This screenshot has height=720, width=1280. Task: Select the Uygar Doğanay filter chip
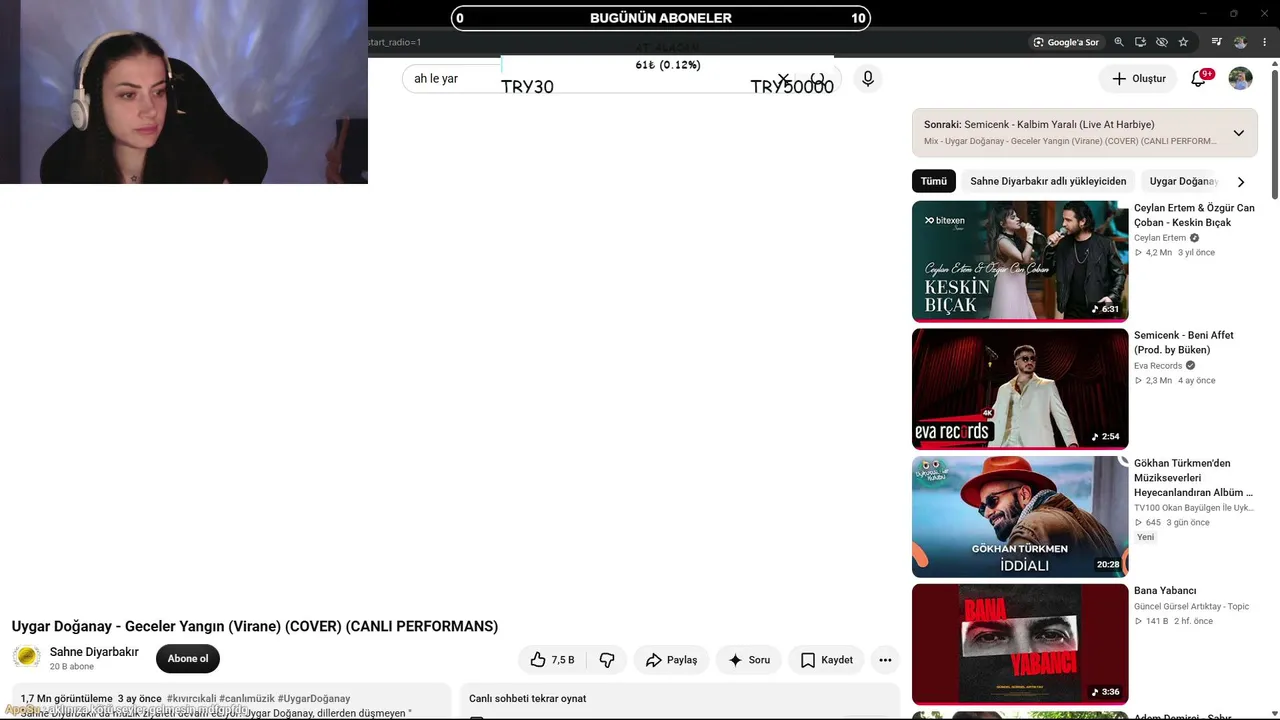(1182, 181)
